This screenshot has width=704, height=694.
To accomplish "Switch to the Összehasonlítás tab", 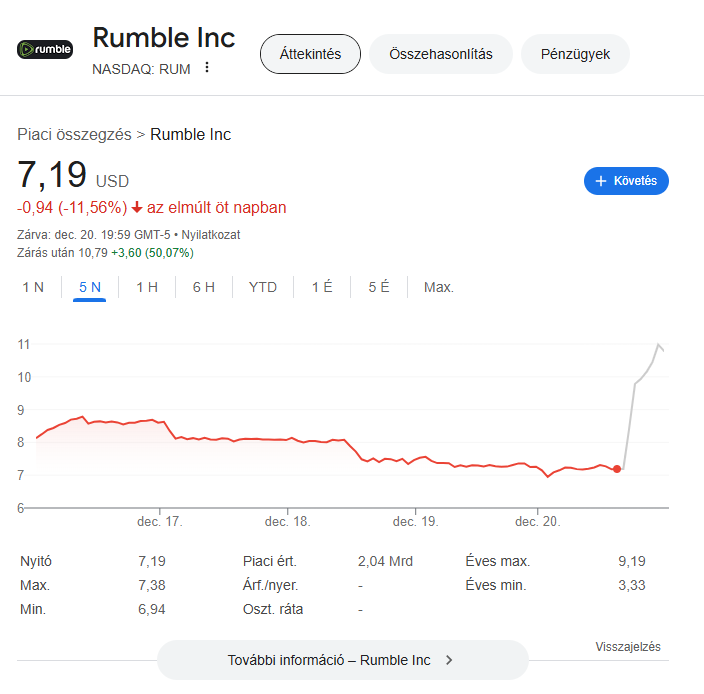I will 441,54.
